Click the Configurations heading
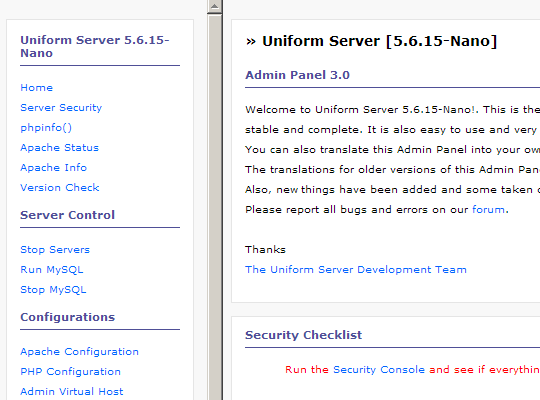 click(68, 317)
